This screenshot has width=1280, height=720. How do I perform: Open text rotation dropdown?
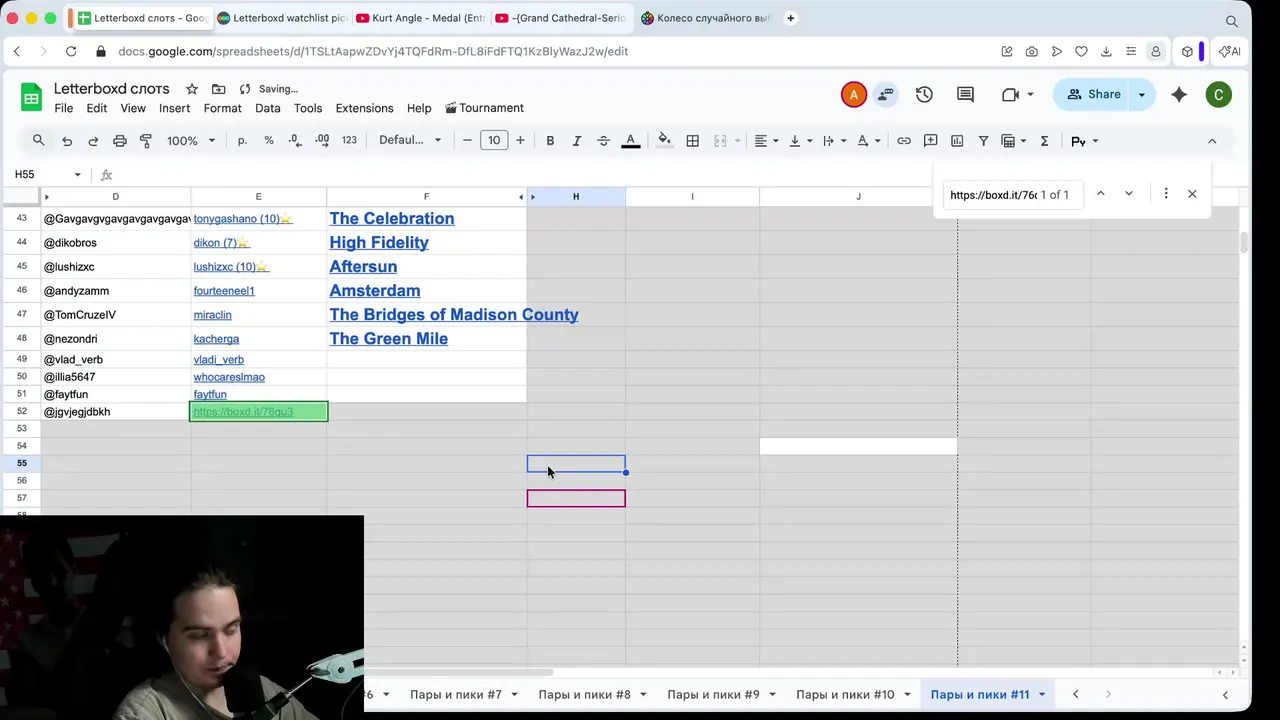(869, 141)
